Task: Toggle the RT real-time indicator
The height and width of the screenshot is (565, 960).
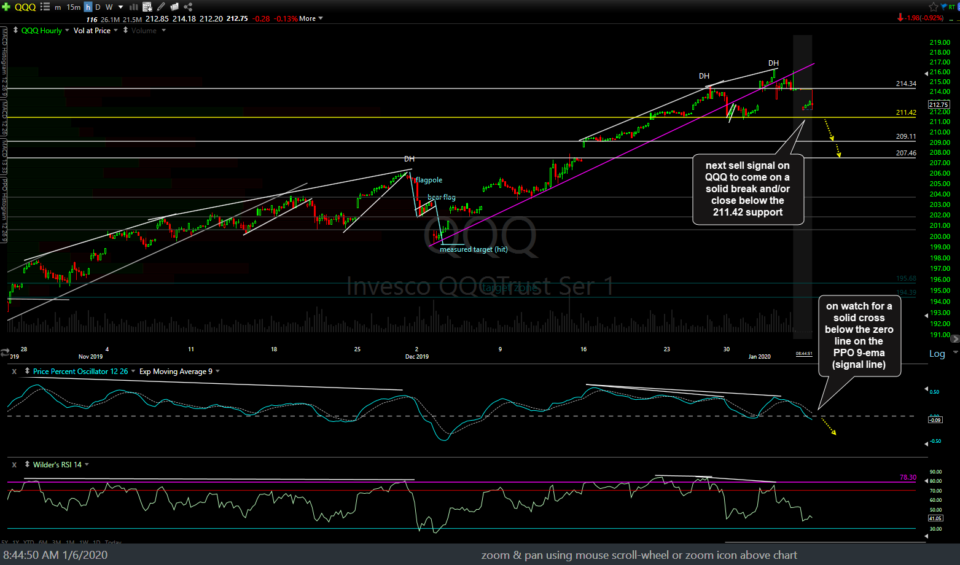Action: (954, 7)
